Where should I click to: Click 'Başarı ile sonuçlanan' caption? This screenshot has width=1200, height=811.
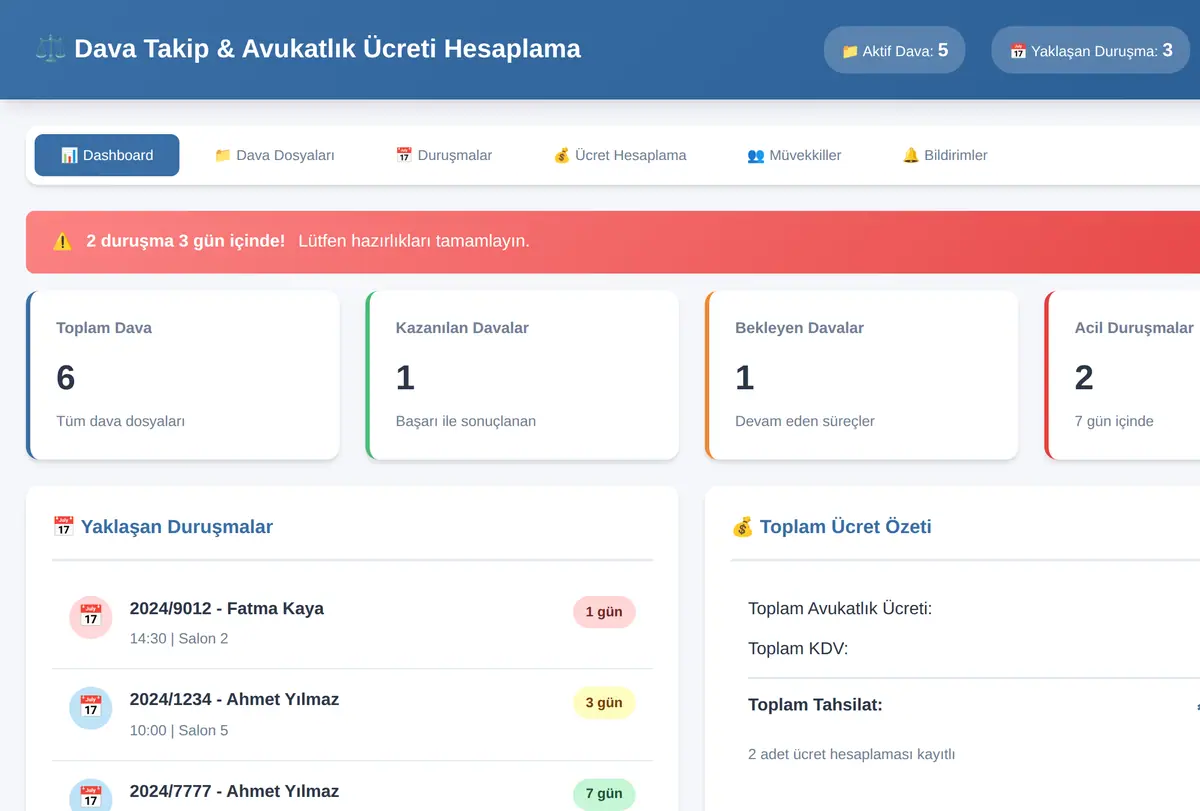pos(466,421)
